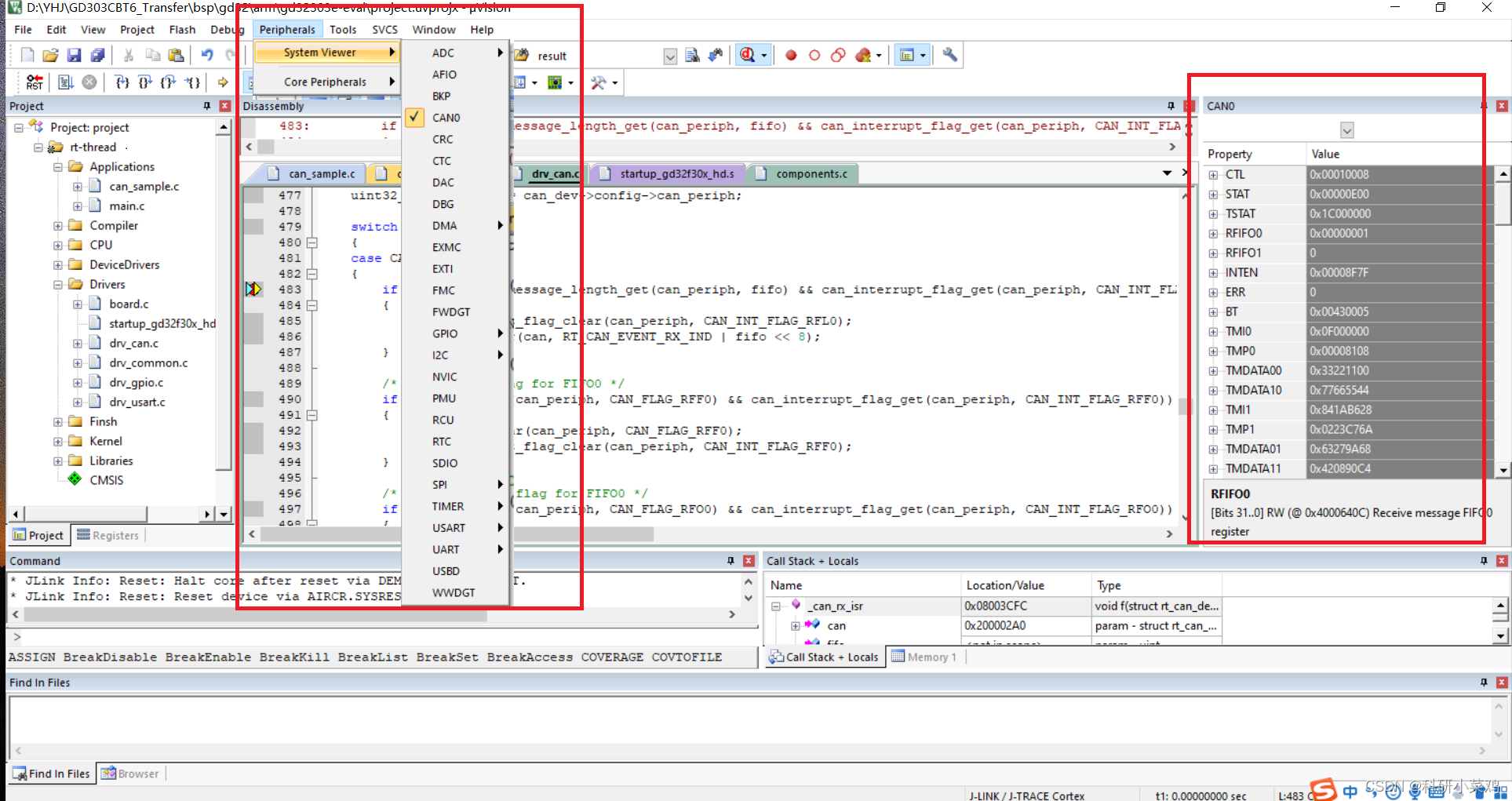Expand the CPU folder in project tree

click(x=58, y=246)
